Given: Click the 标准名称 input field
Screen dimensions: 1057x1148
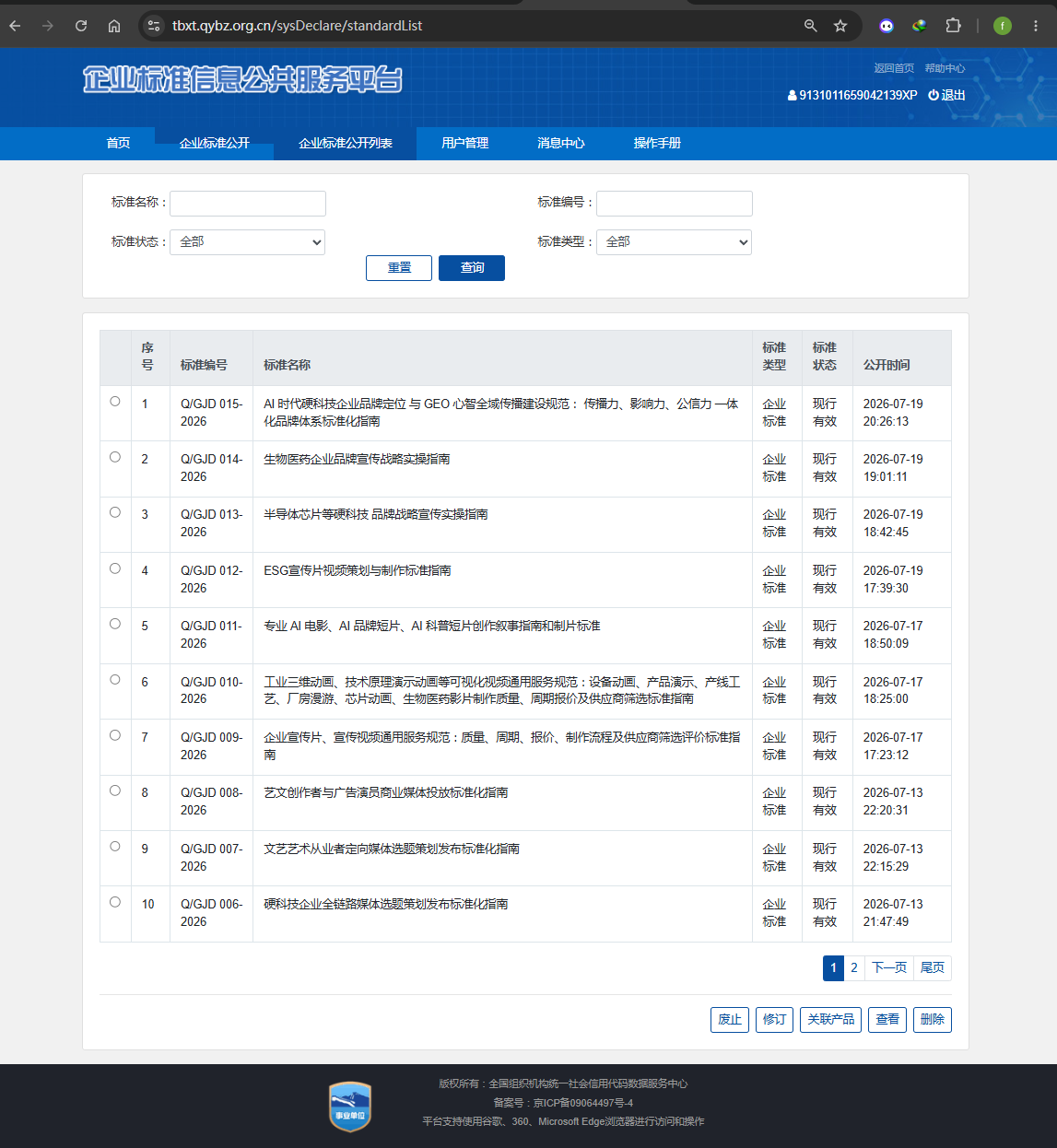Looking at the screenshot, I should click(248, 204).
